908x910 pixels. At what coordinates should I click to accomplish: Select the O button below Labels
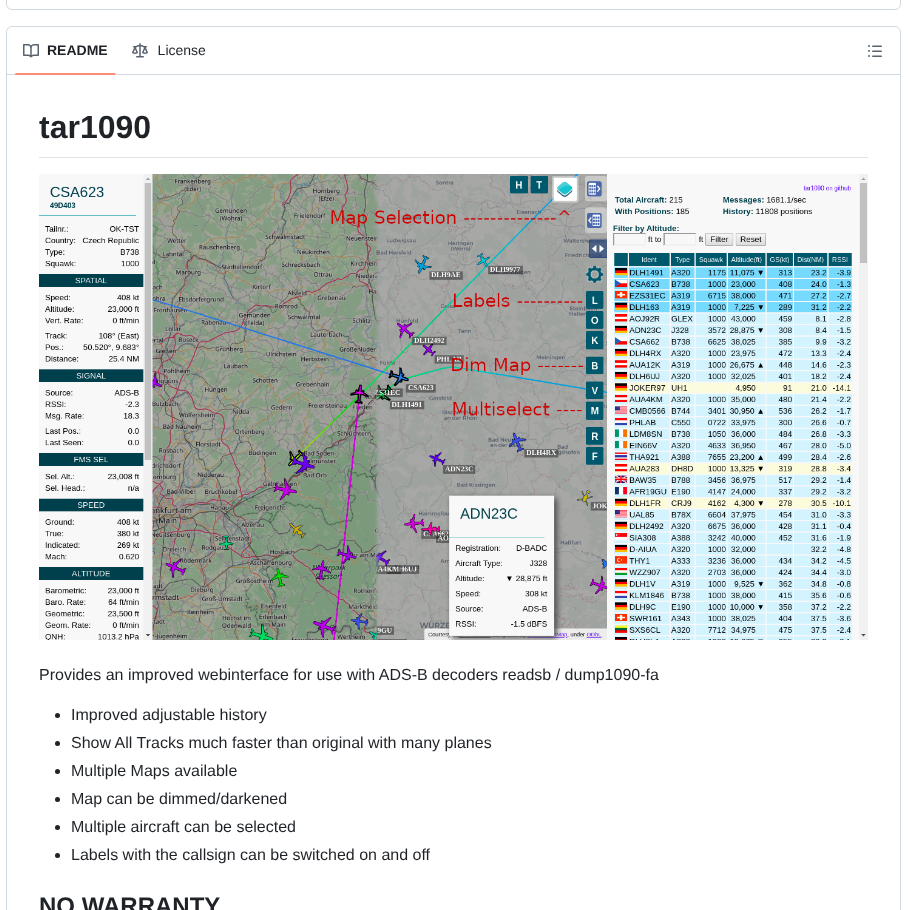point(594,320)
